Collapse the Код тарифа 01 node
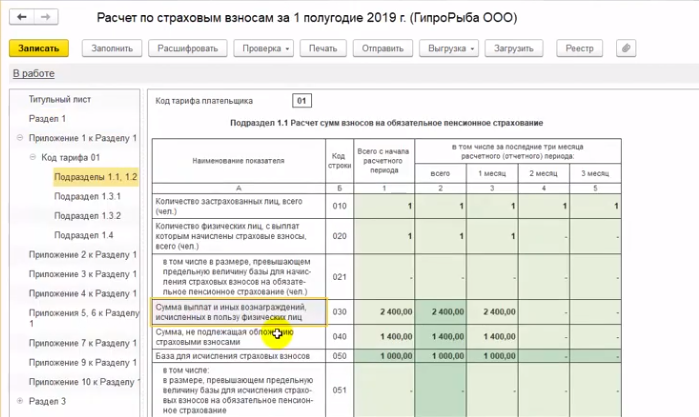This screenshot has width=699, height=417. pos(33,158)
